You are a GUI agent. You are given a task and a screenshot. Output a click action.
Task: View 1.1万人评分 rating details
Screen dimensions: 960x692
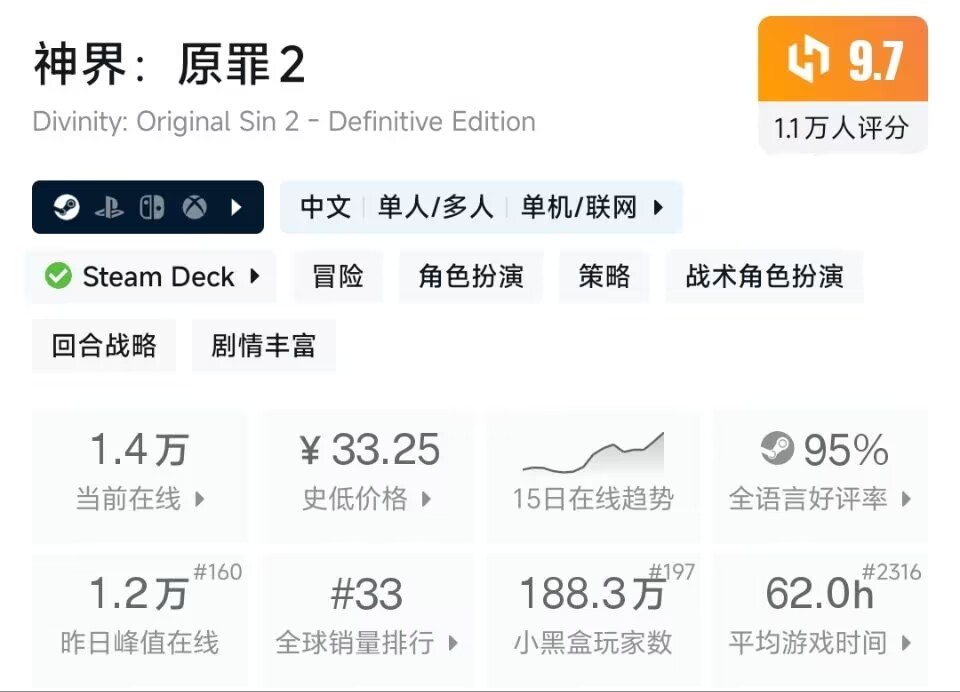pos(841,128)
